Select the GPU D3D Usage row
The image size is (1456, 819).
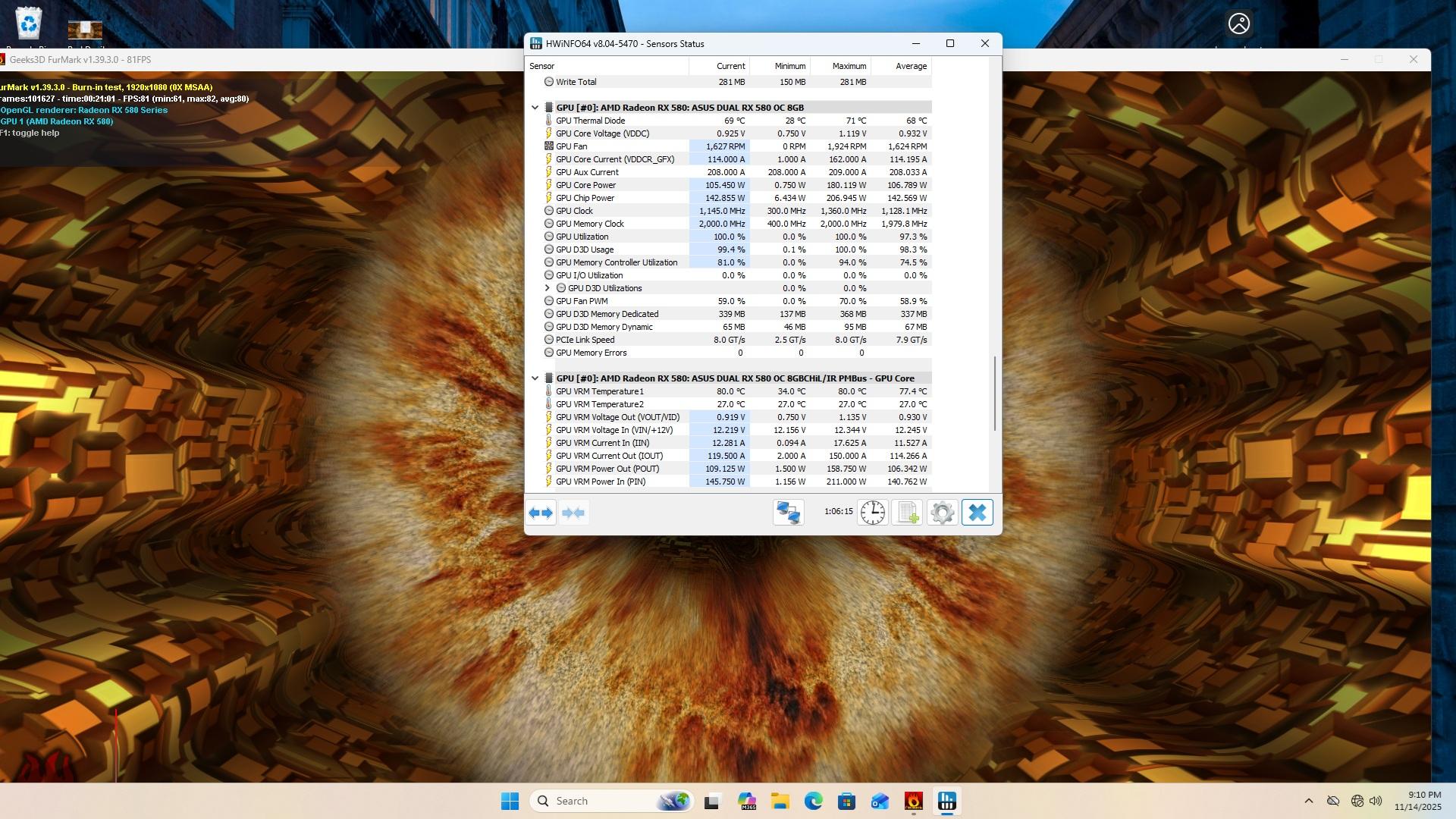[729, 249]
